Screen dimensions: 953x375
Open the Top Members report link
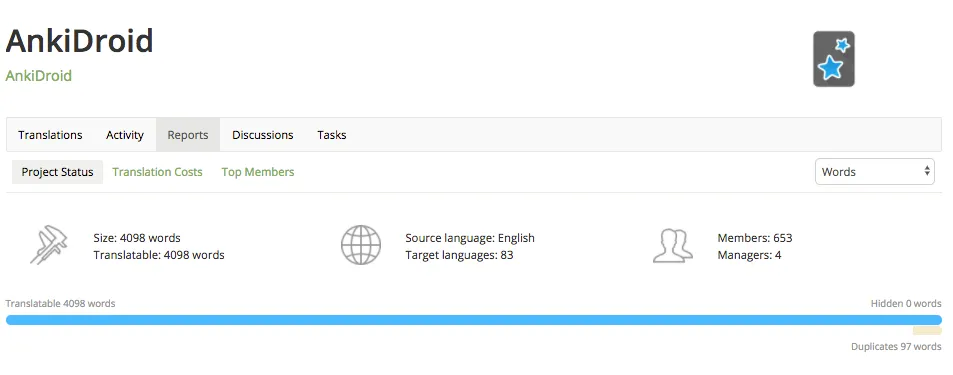coord(258,172)
